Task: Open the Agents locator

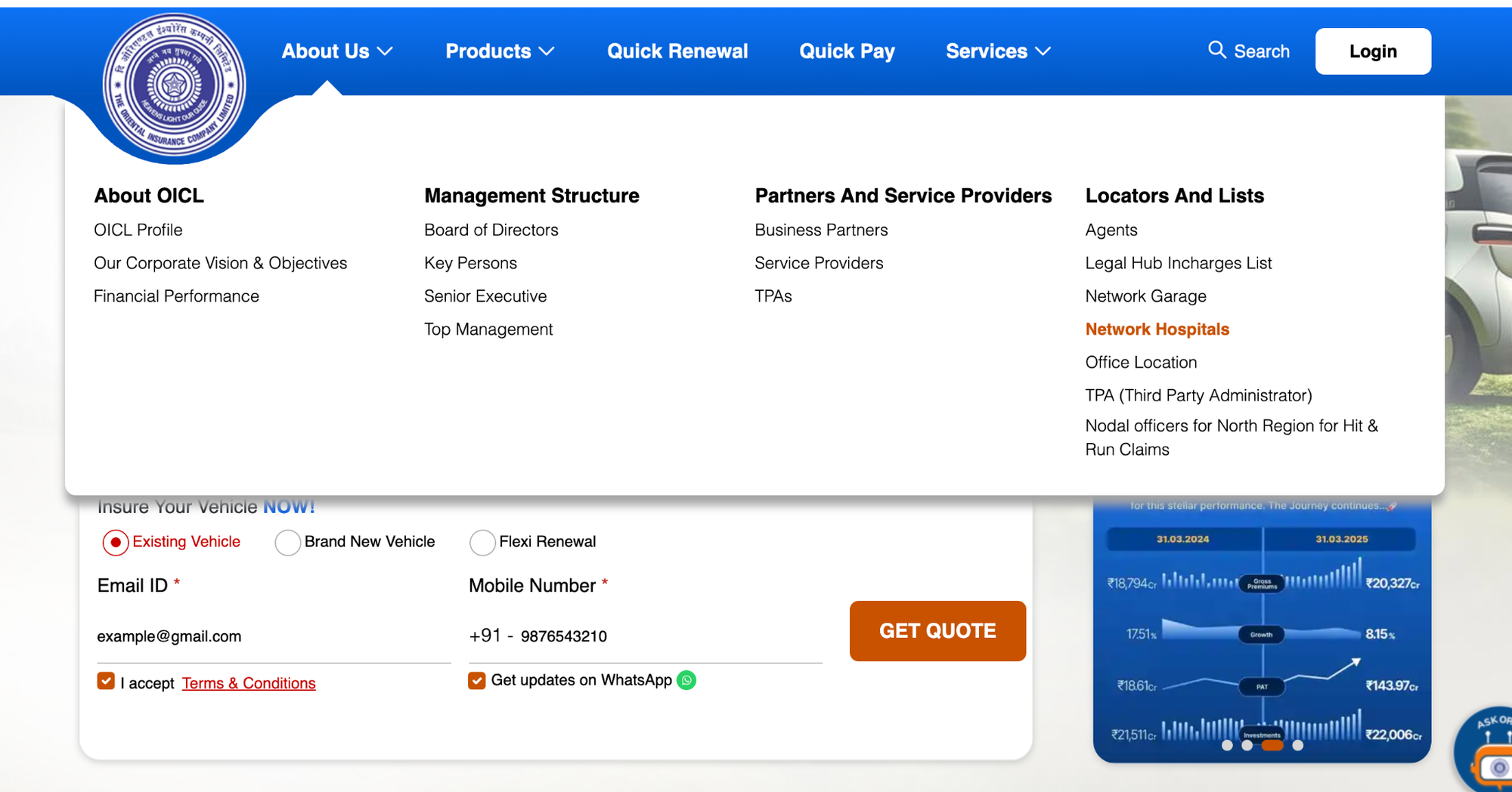Action: (x=1111, y=230)
